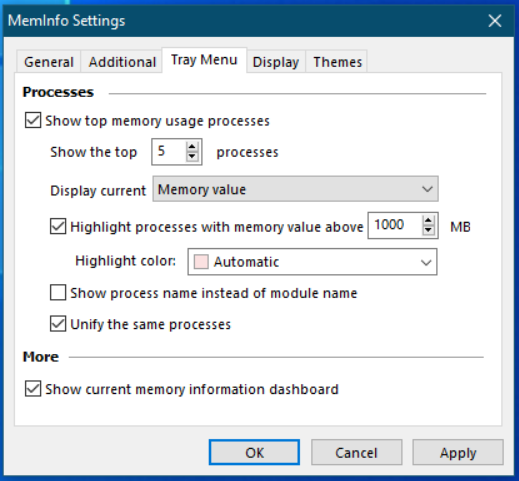Click the 'MemInfo Settings' window title
This screenshot has height=481, width=519.
67,21
